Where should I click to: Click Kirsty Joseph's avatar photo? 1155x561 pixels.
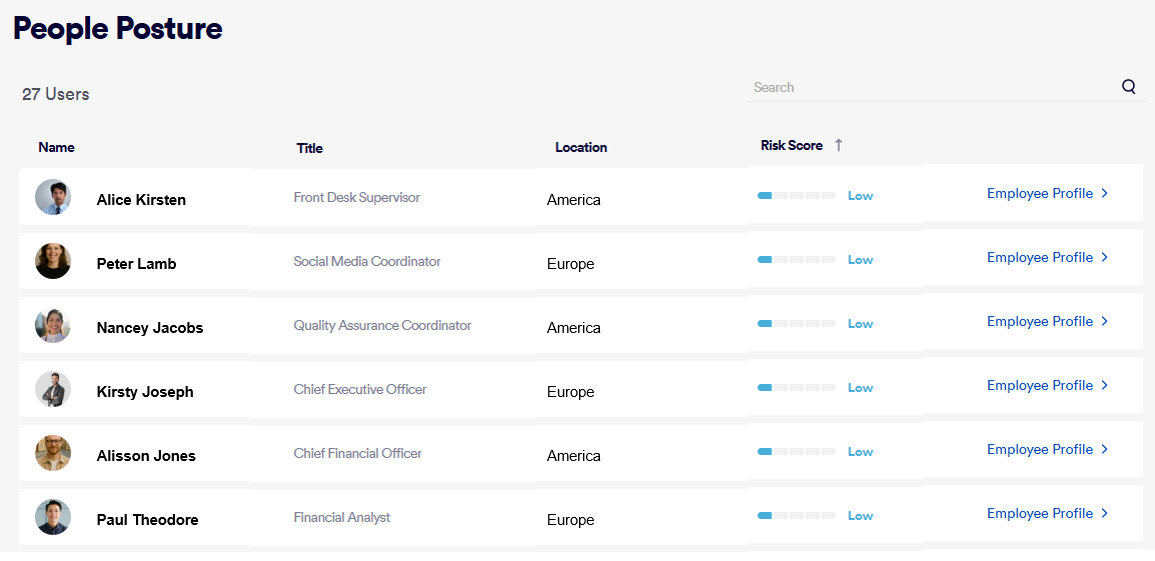click(x=53, y=389)
